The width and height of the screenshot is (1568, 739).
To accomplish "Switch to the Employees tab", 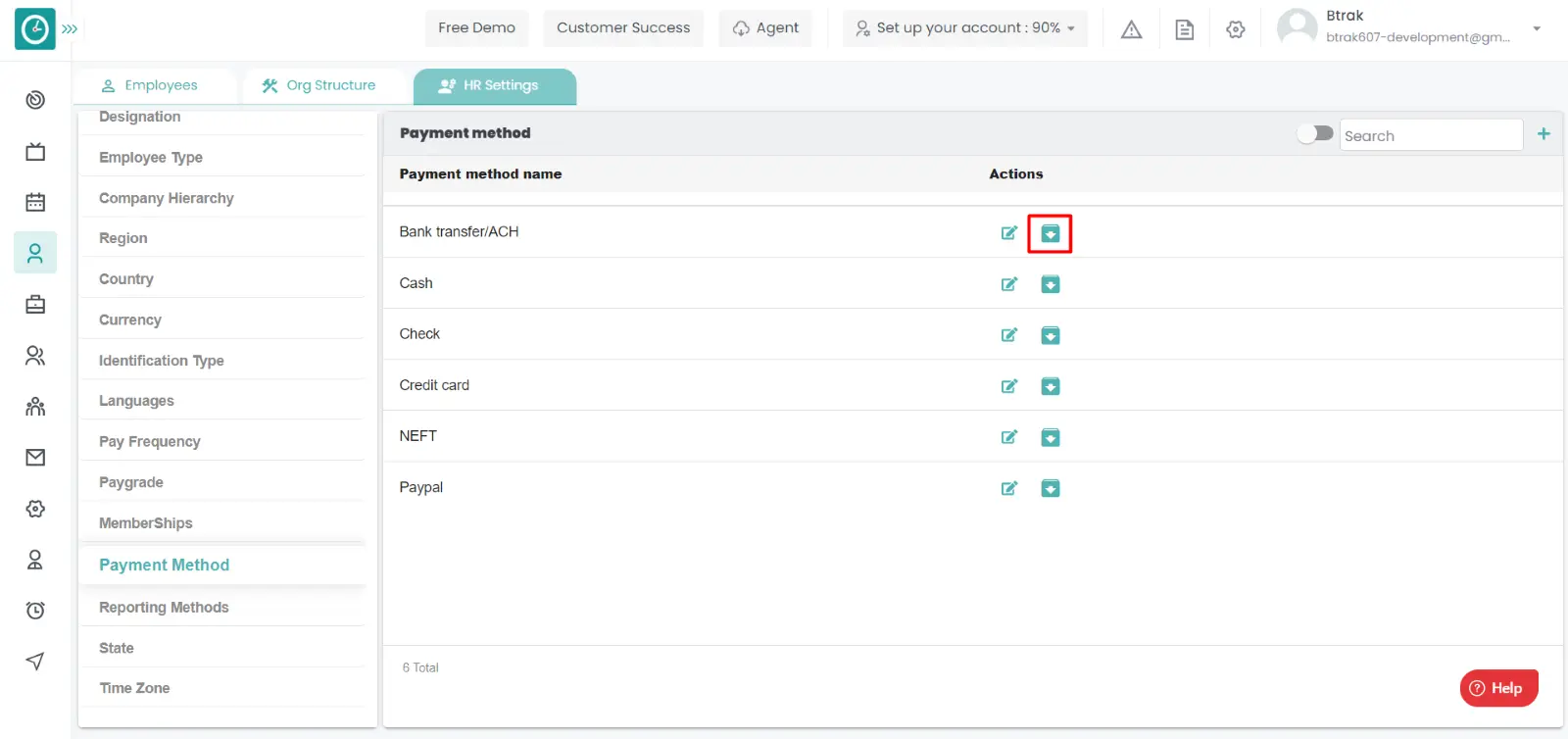I will (150, 86).
